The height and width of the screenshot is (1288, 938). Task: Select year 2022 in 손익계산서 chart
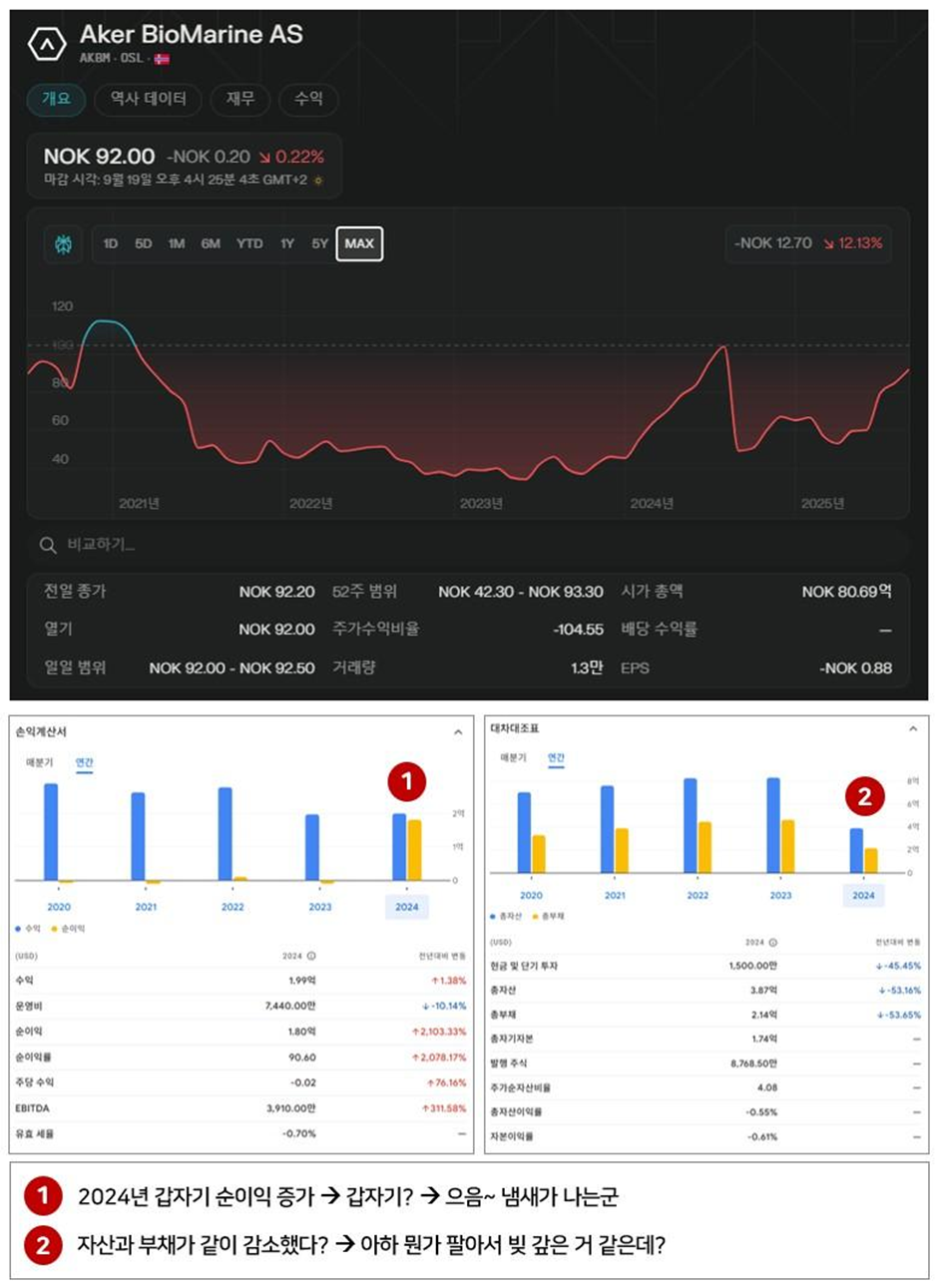coord(233,907)
